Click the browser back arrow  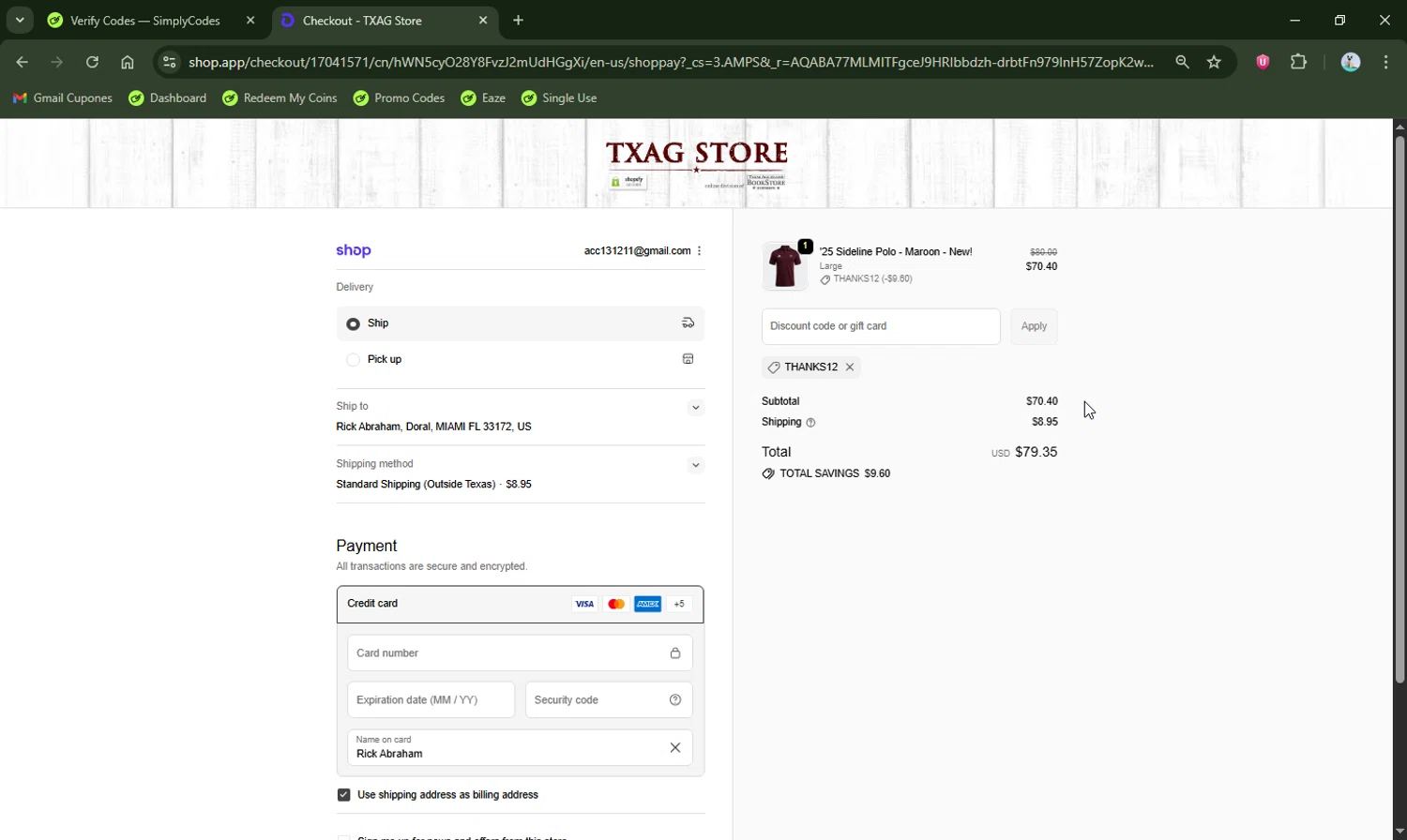click(23, 62)
